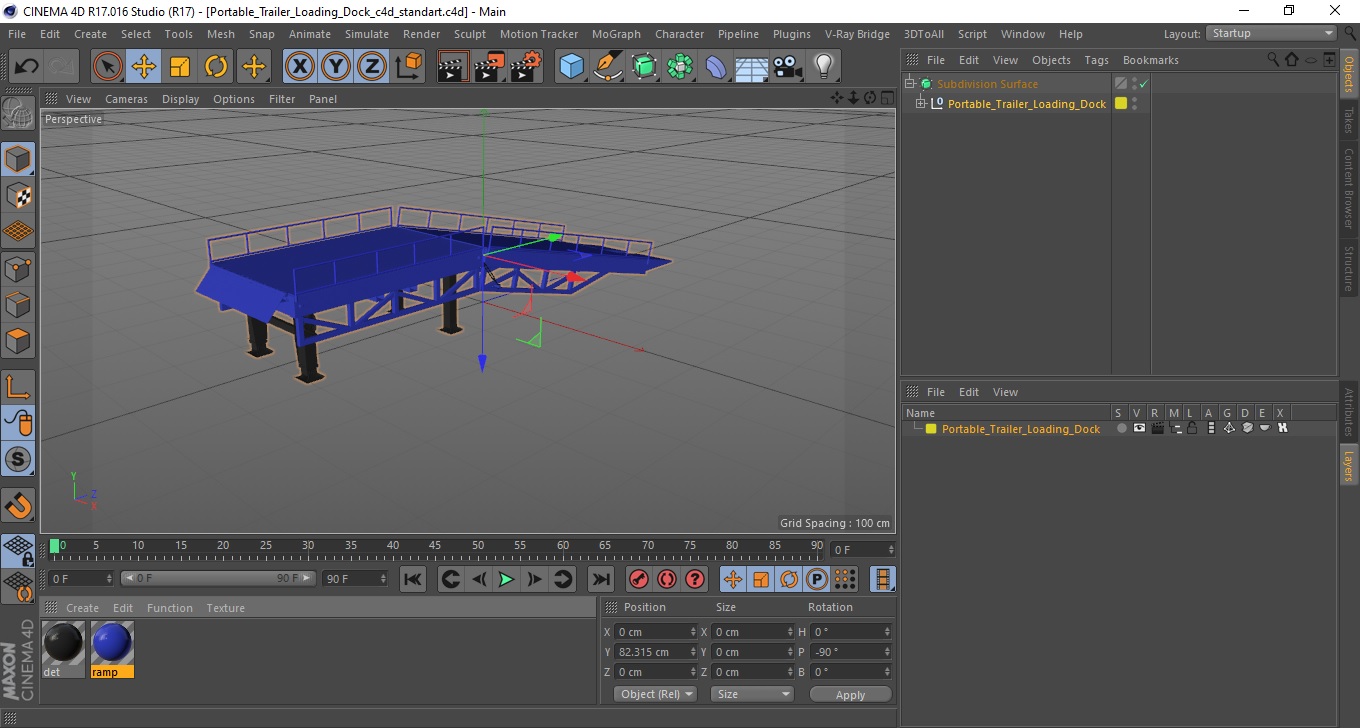Screen dimensions: 1360x728
Task: Play the animation forward
Action: click(507, 579)
